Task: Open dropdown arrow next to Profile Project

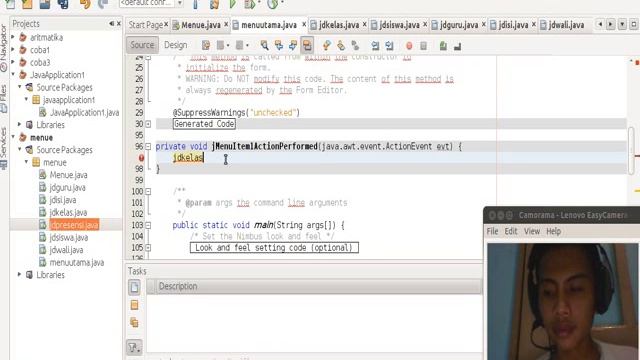Action: point(282,3)
